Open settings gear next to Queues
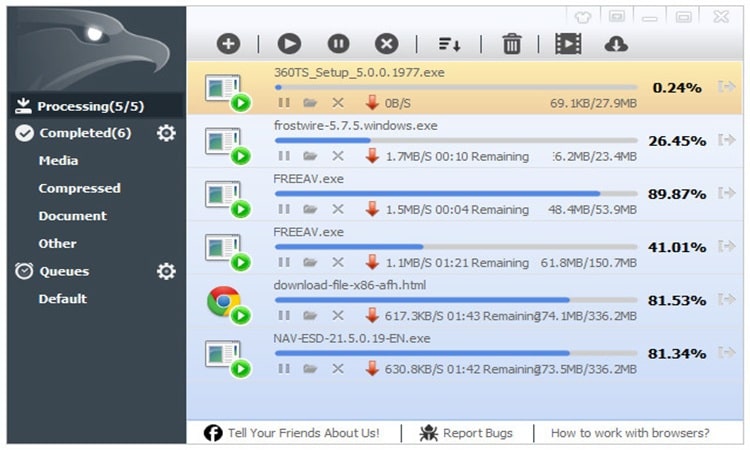 click(166, 271)
